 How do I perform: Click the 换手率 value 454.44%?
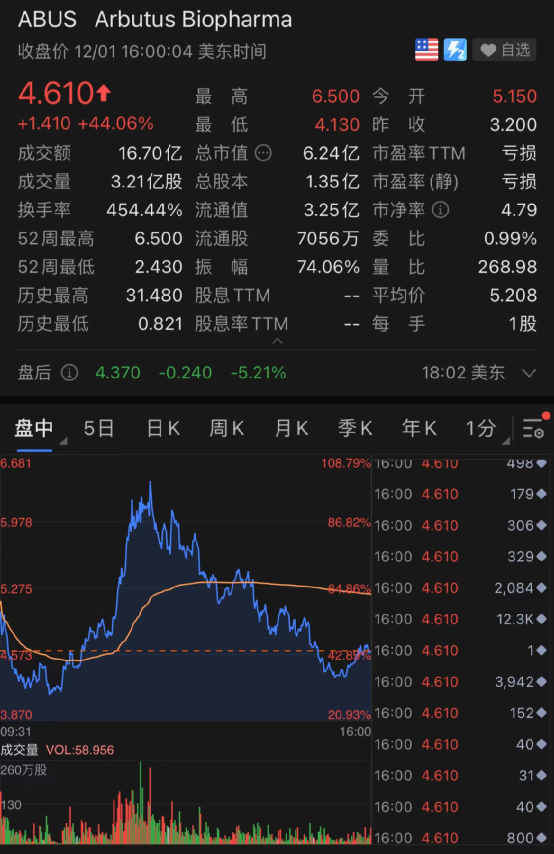[144, 210]
